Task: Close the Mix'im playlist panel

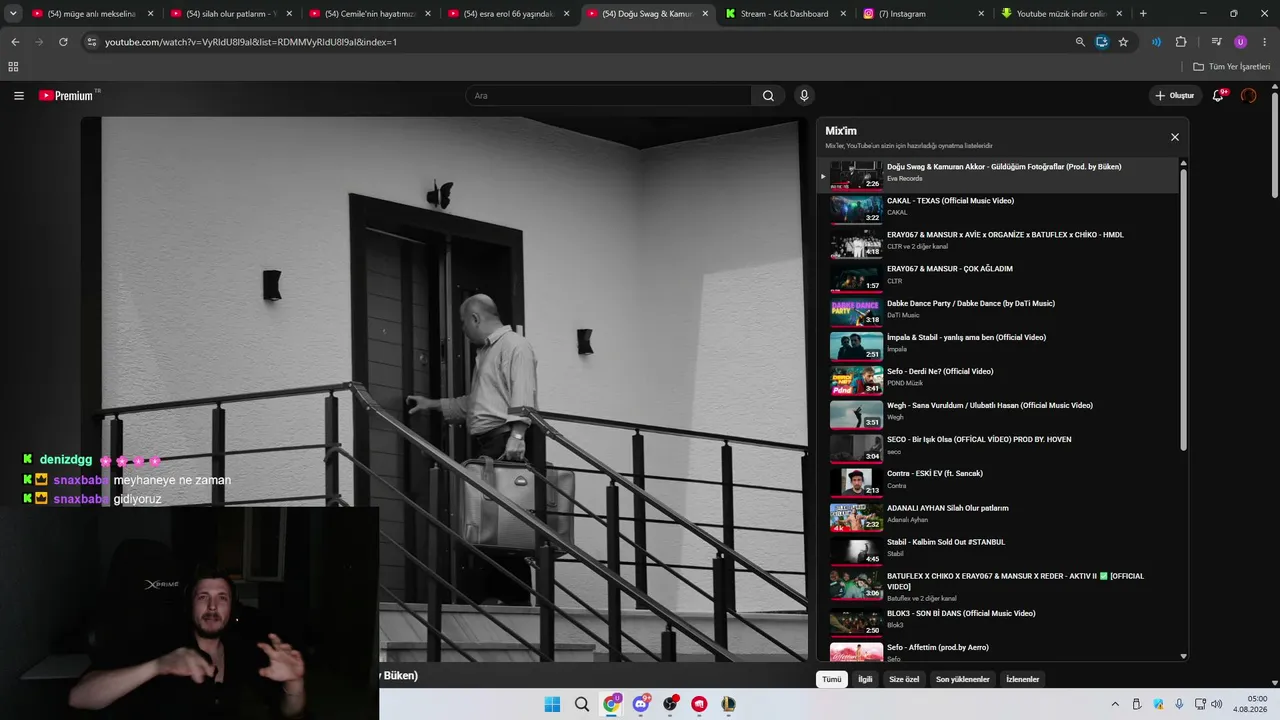Action: [1175, 137]
